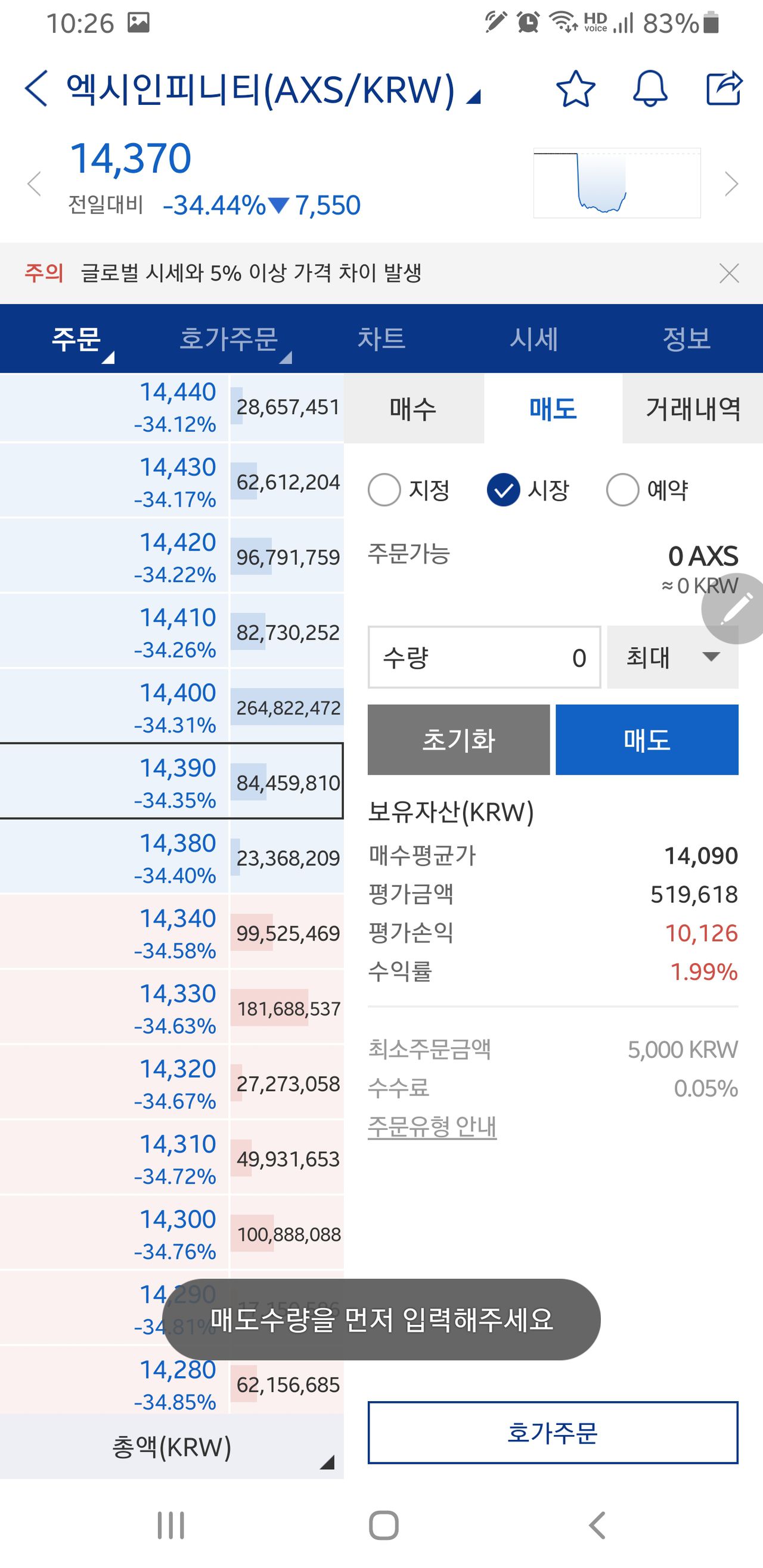
Task: Tap the gallery notification icon in status bar
Action: point(138,23)
